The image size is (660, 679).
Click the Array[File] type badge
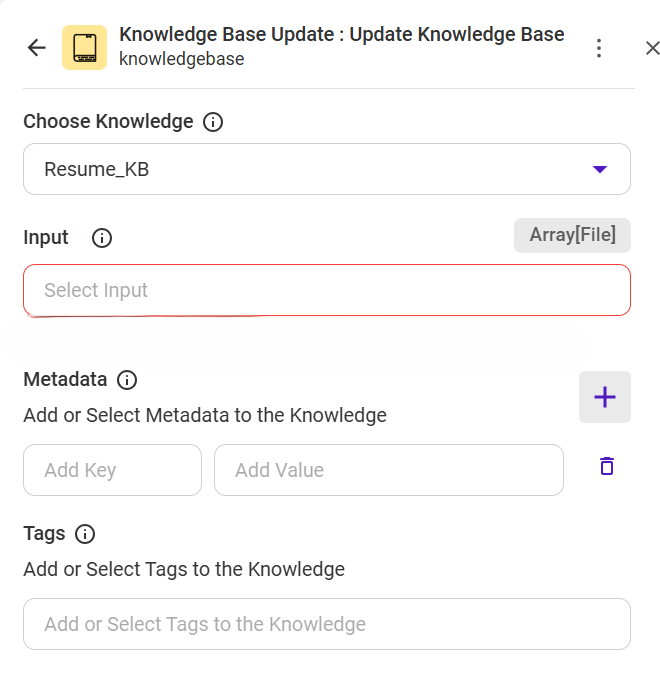pos(572,235)
